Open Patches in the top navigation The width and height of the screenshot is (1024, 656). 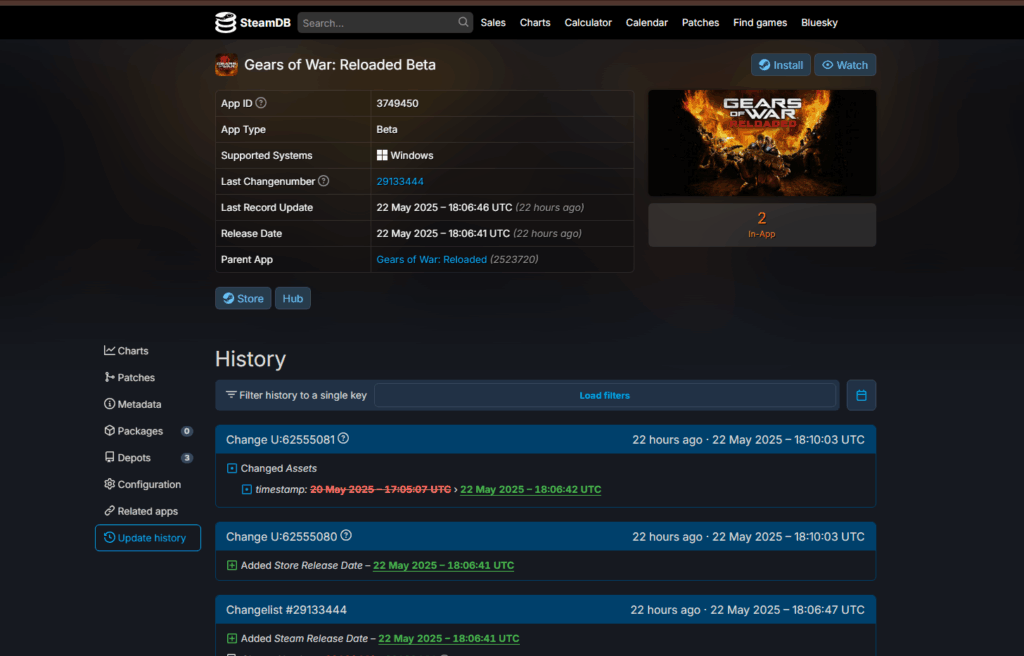click(x=701, y=22)
